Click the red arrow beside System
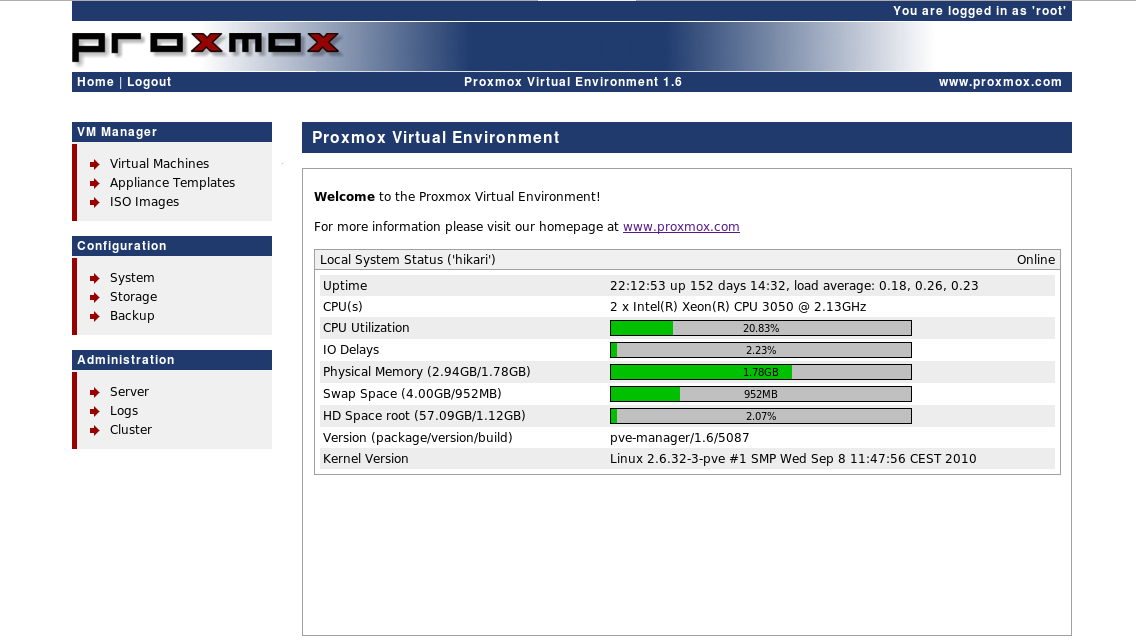This screenshot has width=1136, height=642. coord(94,278)
